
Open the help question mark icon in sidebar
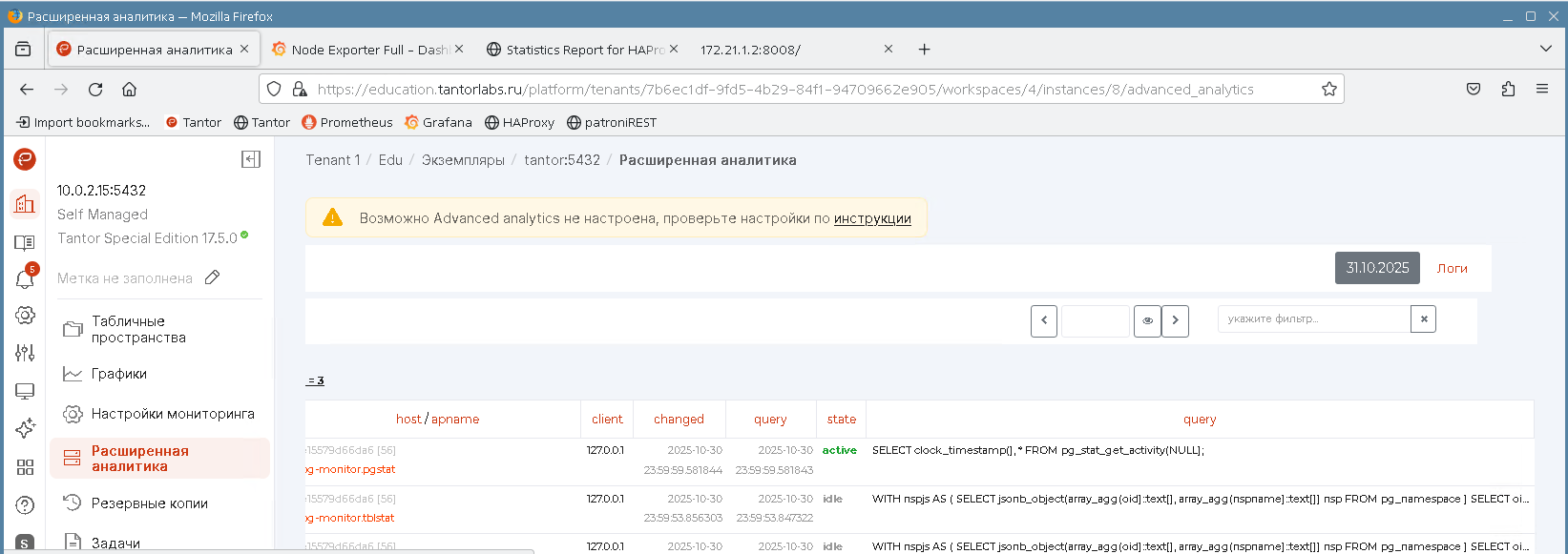(25, 504)
